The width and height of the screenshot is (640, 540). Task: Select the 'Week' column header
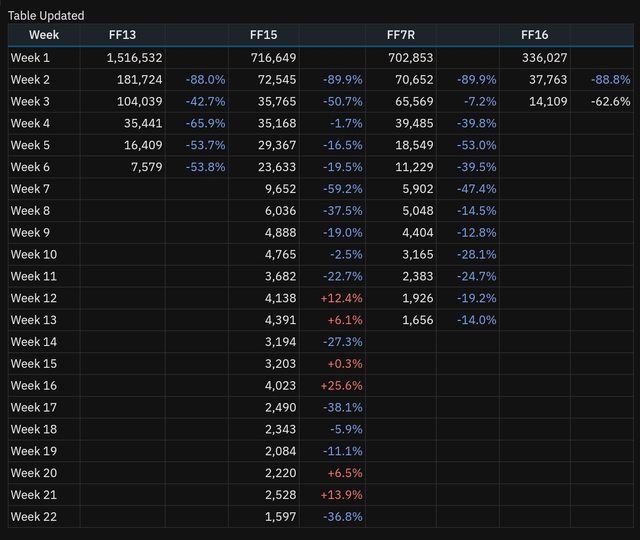tap(44, 35)
